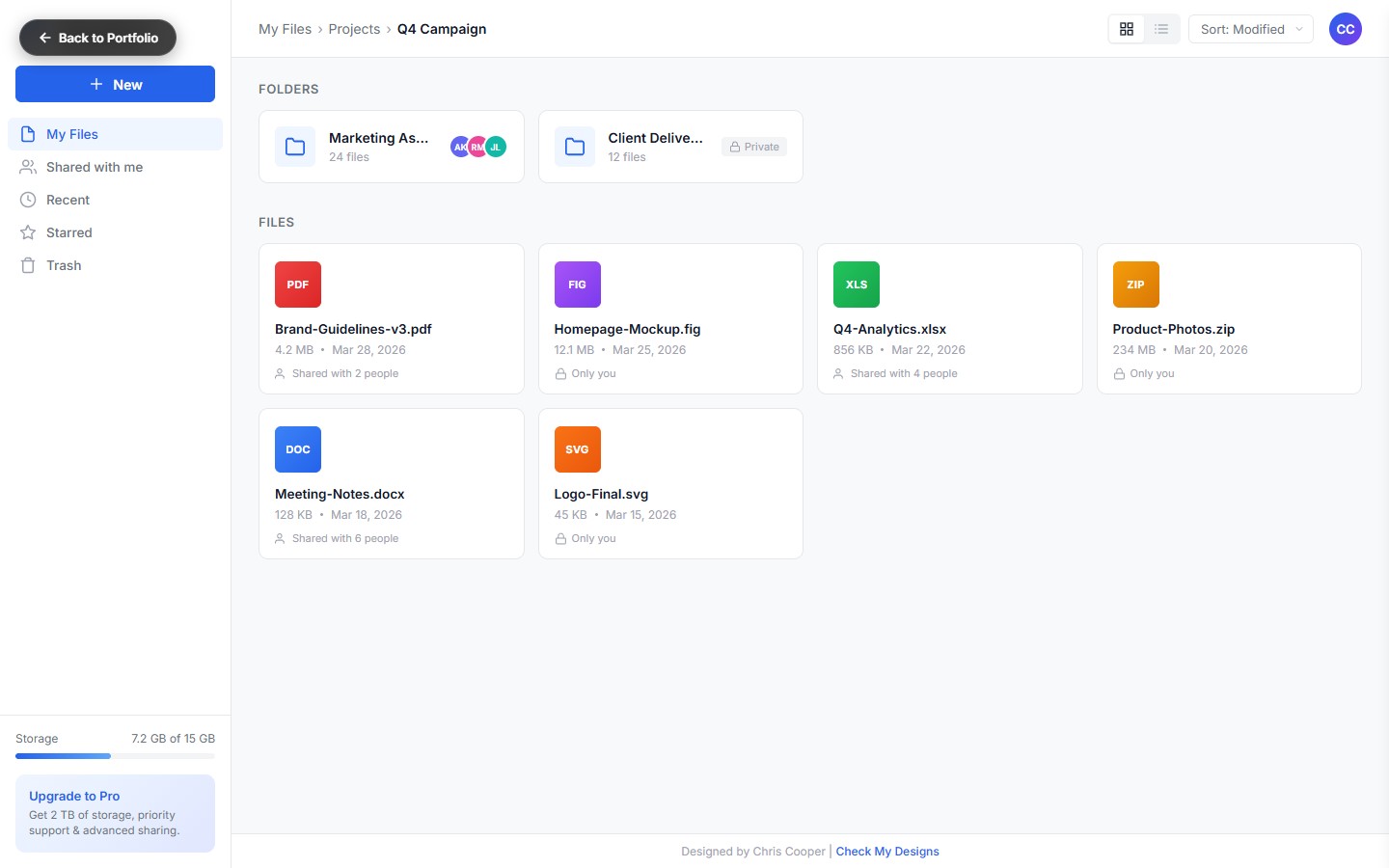Screen dimensions: 1389x868
Task: Navigate to Projects breadcrumb
Action: click(354, 29)
